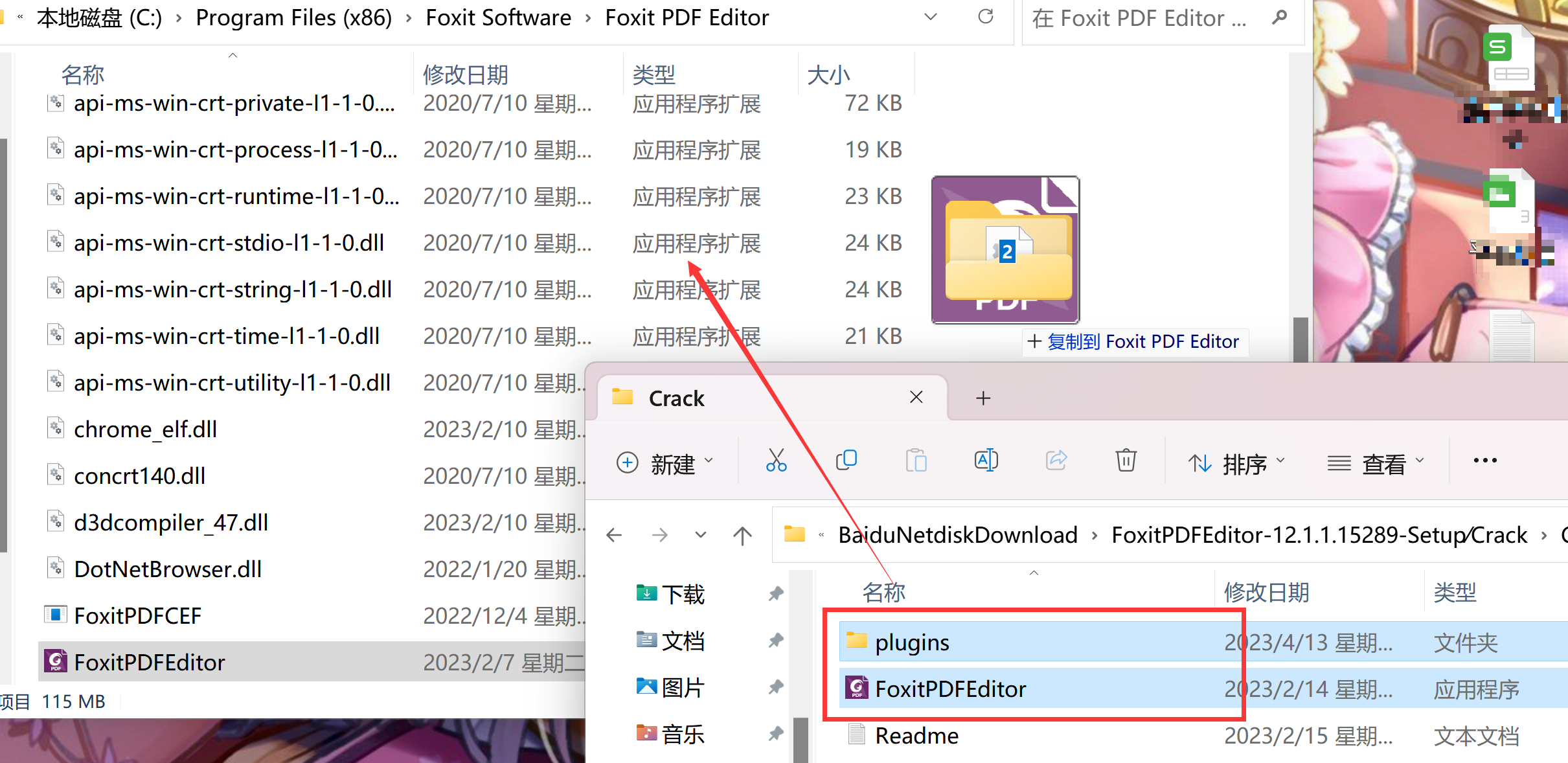Click Foxit Software in the breadcrumb path
Viewport: 1568px width, 763px height.
tap(497, 17)
